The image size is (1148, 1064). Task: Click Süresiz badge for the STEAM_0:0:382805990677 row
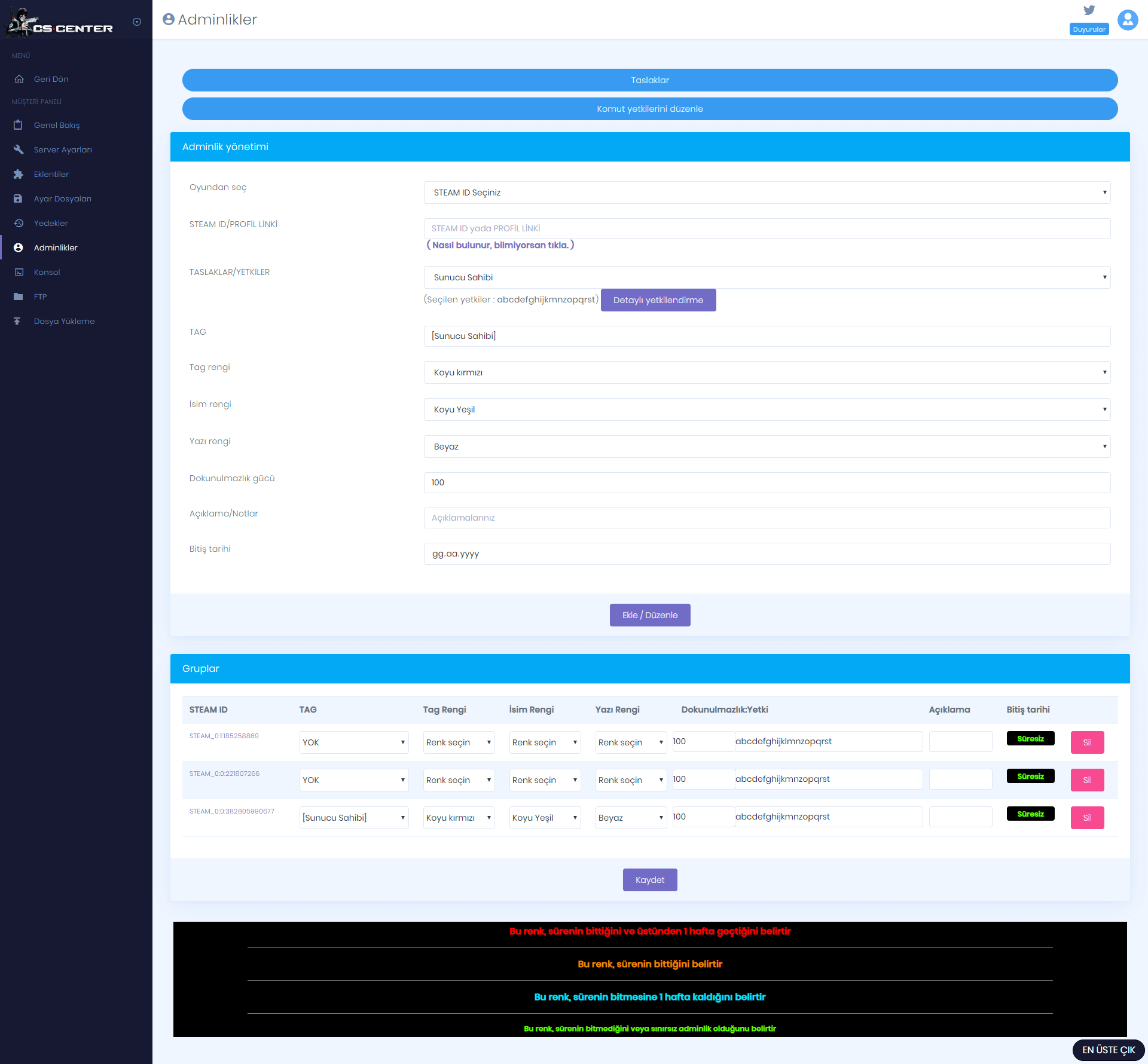[x=1030, y=814]
